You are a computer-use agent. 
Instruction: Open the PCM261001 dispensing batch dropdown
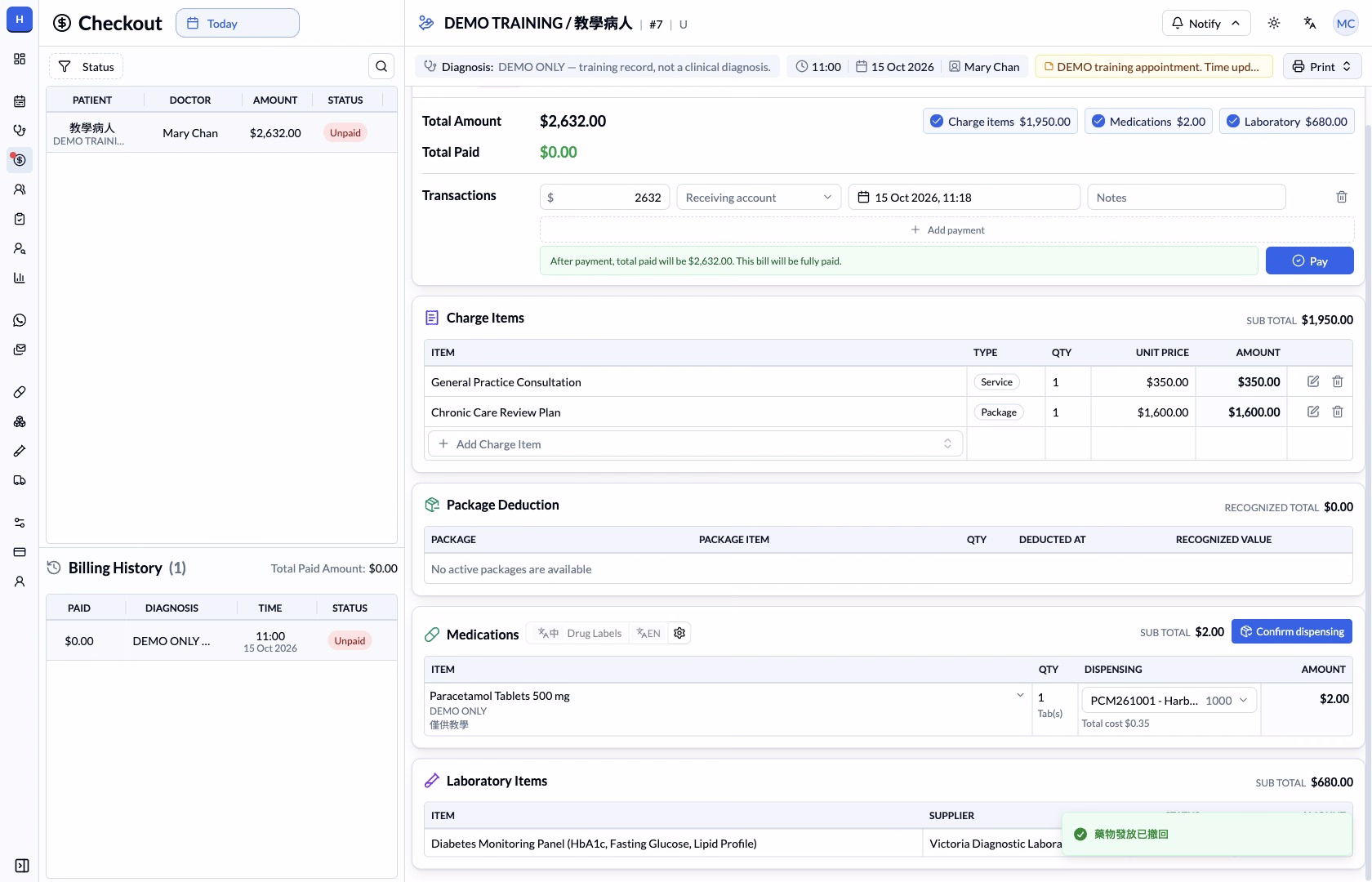click(x=1169, y=700)
